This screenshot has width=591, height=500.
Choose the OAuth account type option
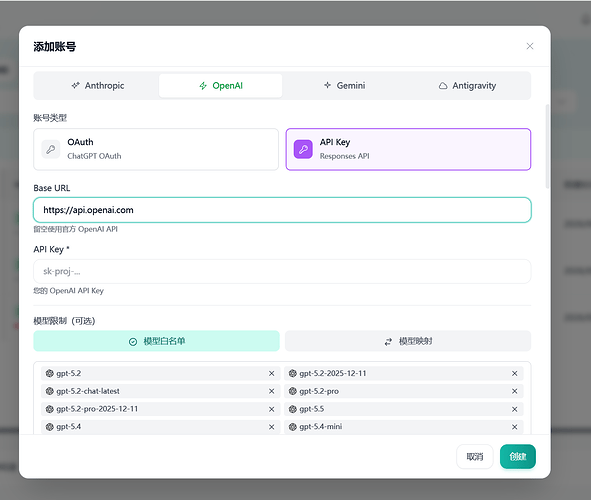[x=156, y=149]
